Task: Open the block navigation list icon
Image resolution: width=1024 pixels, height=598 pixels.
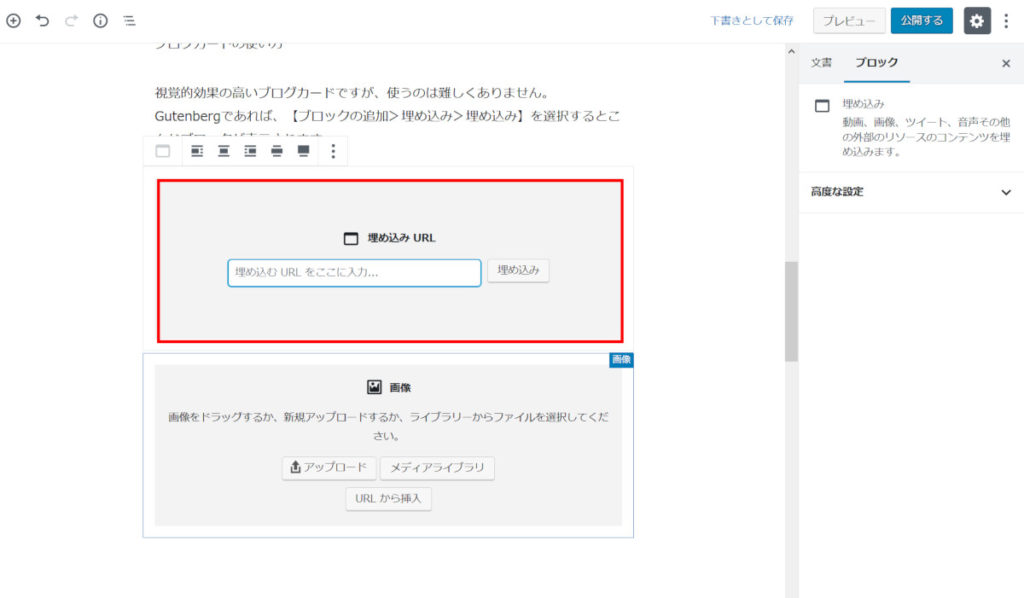Action: pyautogui.click(x=129, y=21)
